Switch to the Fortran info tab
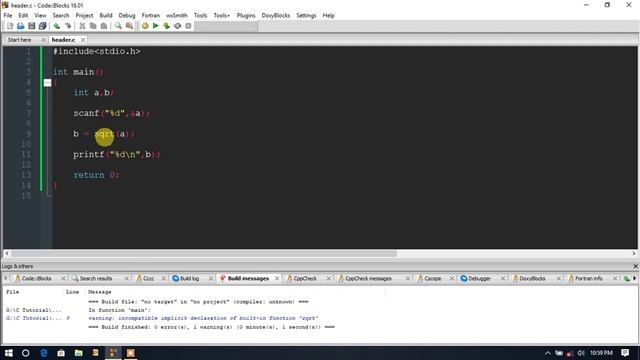This screenshot has height=360, width=640. (589, 278)
